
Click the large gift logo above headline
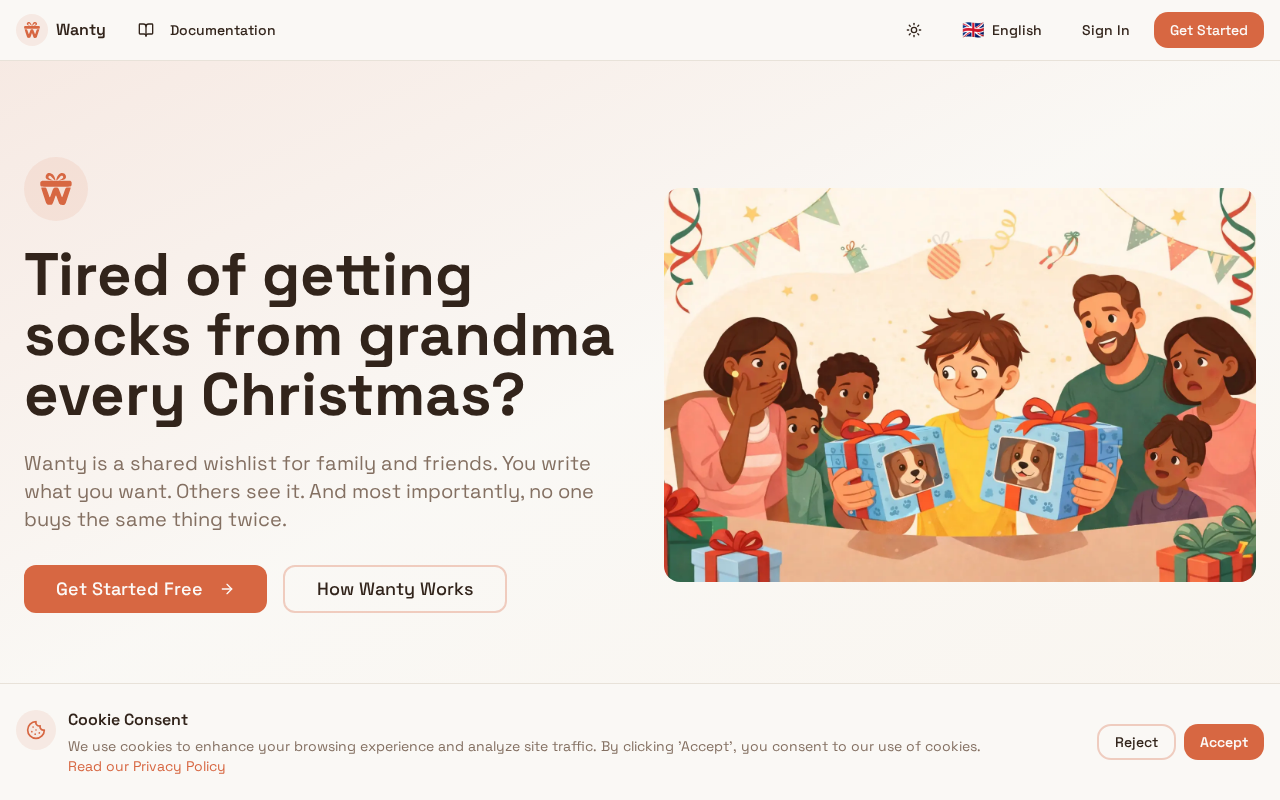point(56,189)
